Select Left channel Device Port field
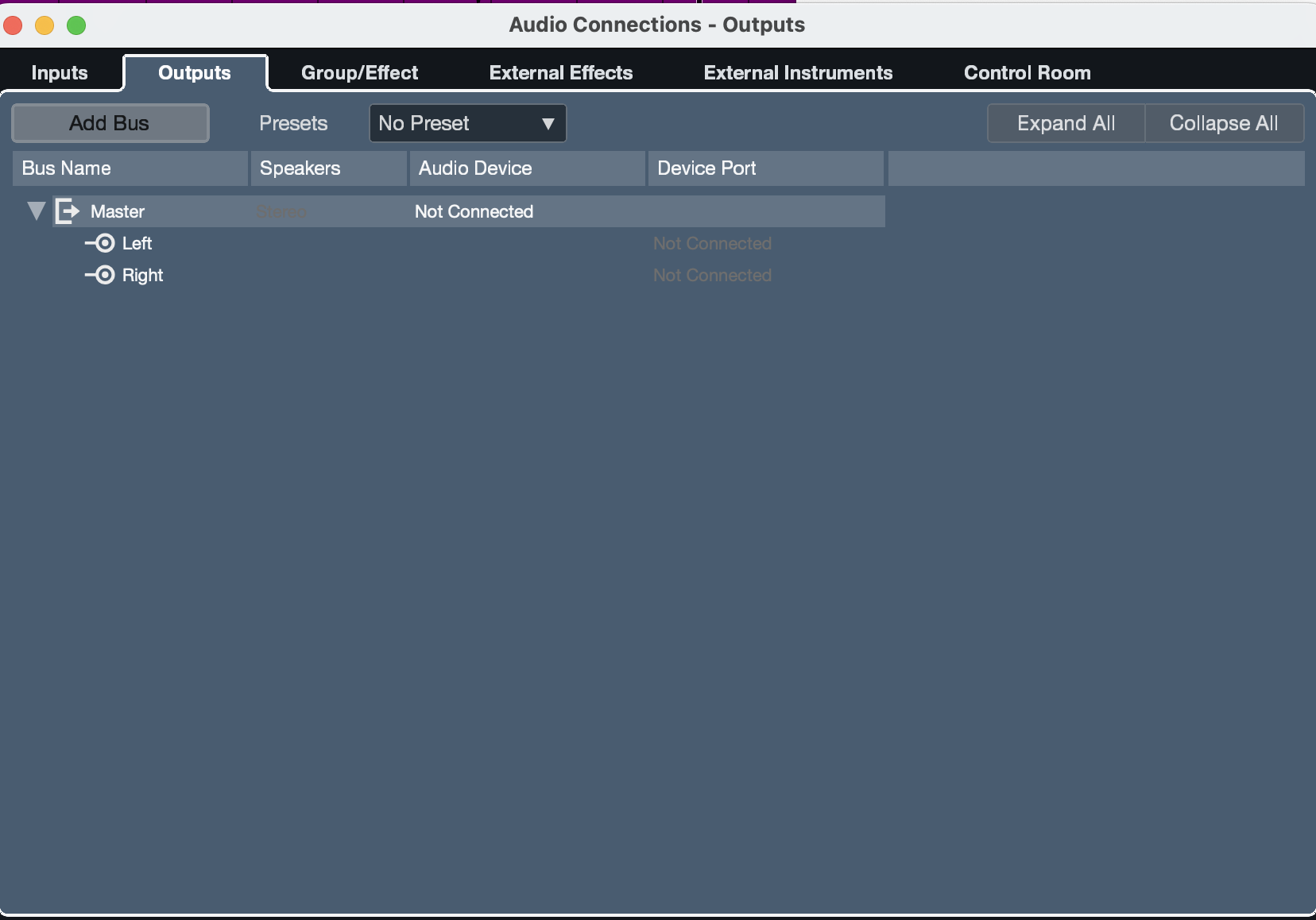This screenshot has width=1316, height=920. tap(766, 243)
